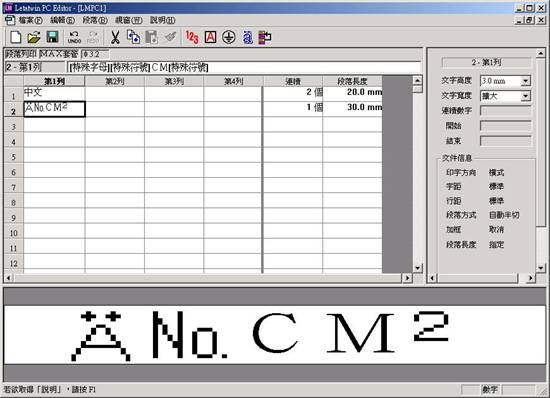
Task: Select cell containing 中文 in row 1
Action: coord(54,94)
